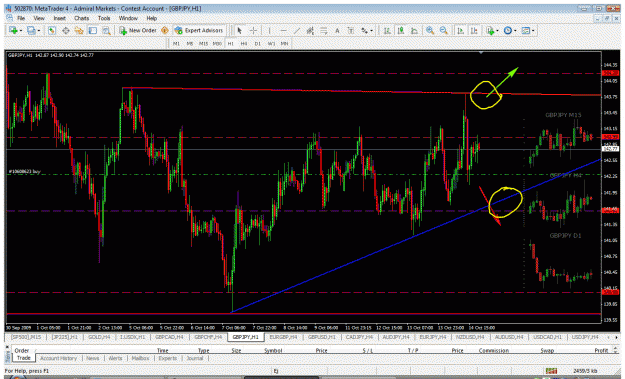
Task: Switch to M5 timeframe
Action: (x=190, y=43)
